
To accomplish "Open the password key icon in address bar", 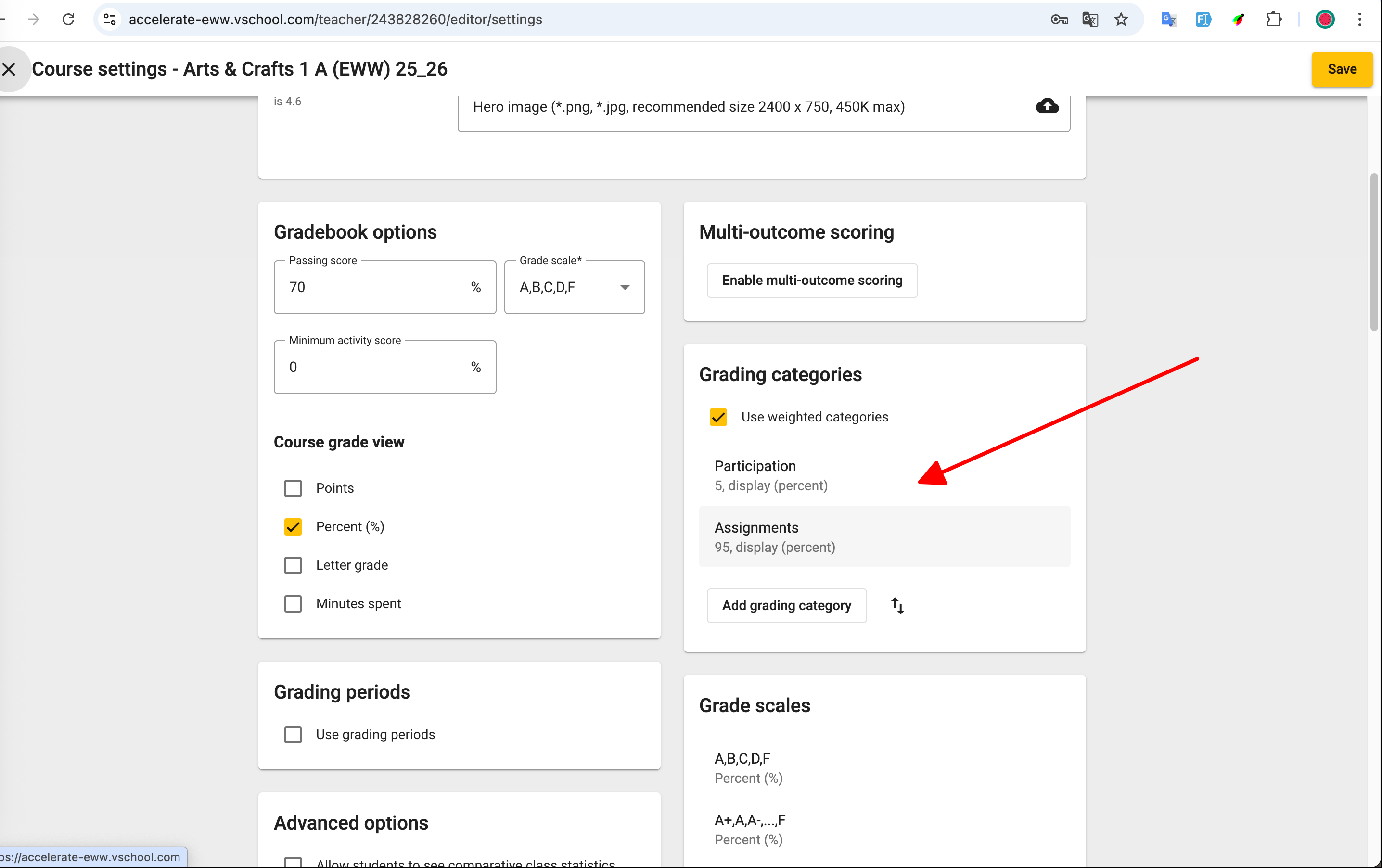I will (x=1059, y=20).
